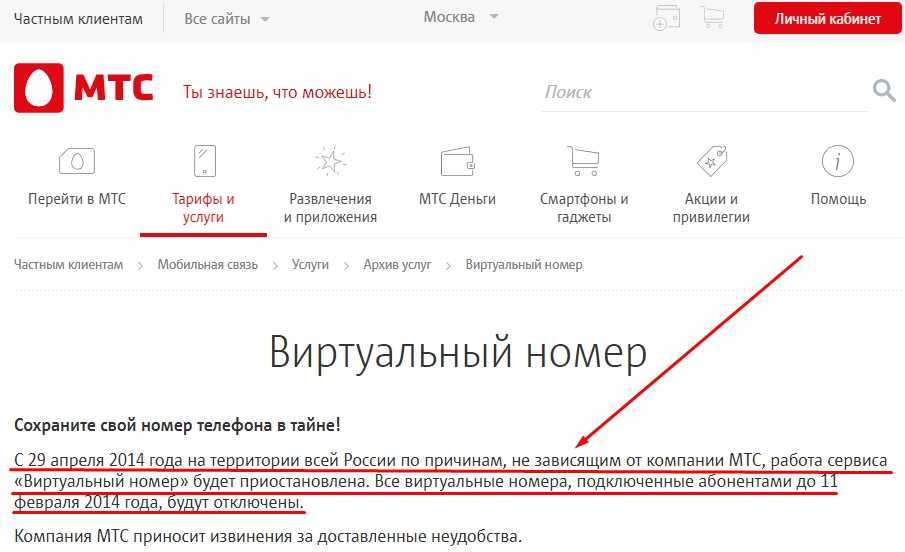Go to Частным клиентам breadcrumb link
Viewport: 905px width, 552px height.
click(x=68, y=264)
